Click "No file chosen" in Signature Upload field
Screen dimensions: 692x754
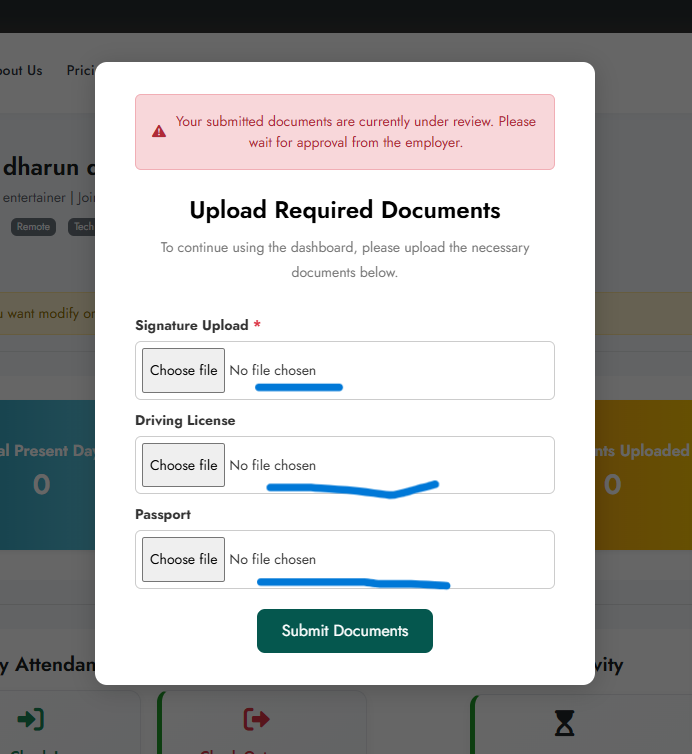point(272,370)
